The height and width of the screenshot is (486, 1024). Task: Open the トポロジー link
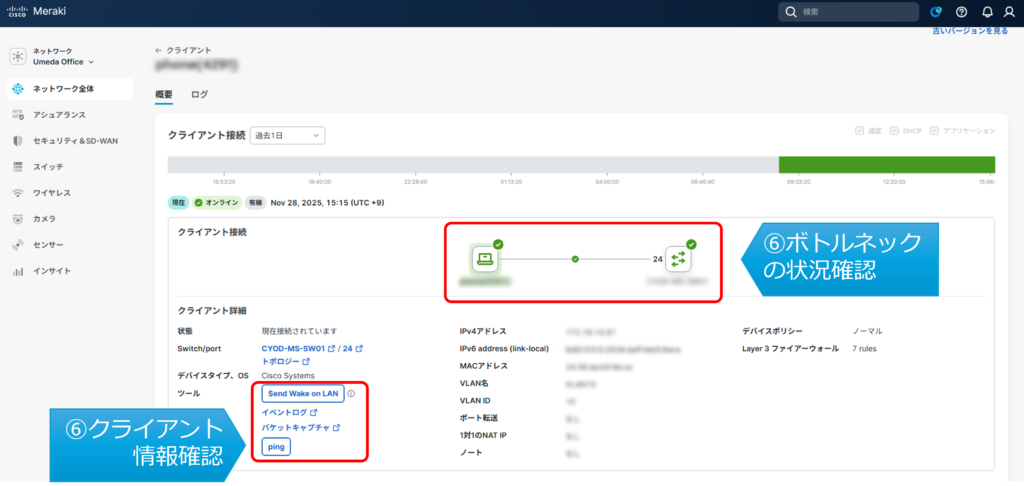click(x=281, y=361)
